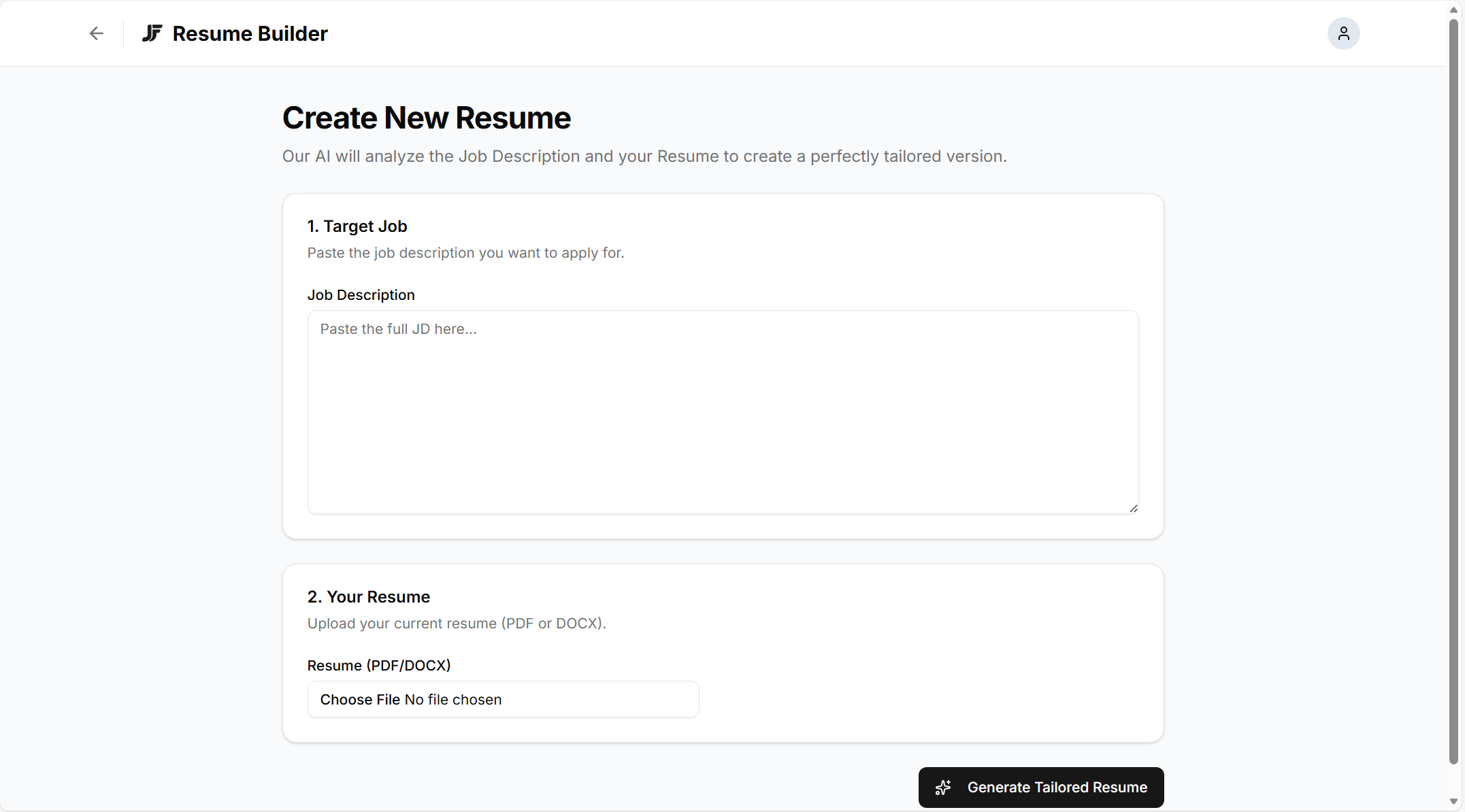1465x812 pixels.
Task: Click the JF app logo
Action: [152, 33]
